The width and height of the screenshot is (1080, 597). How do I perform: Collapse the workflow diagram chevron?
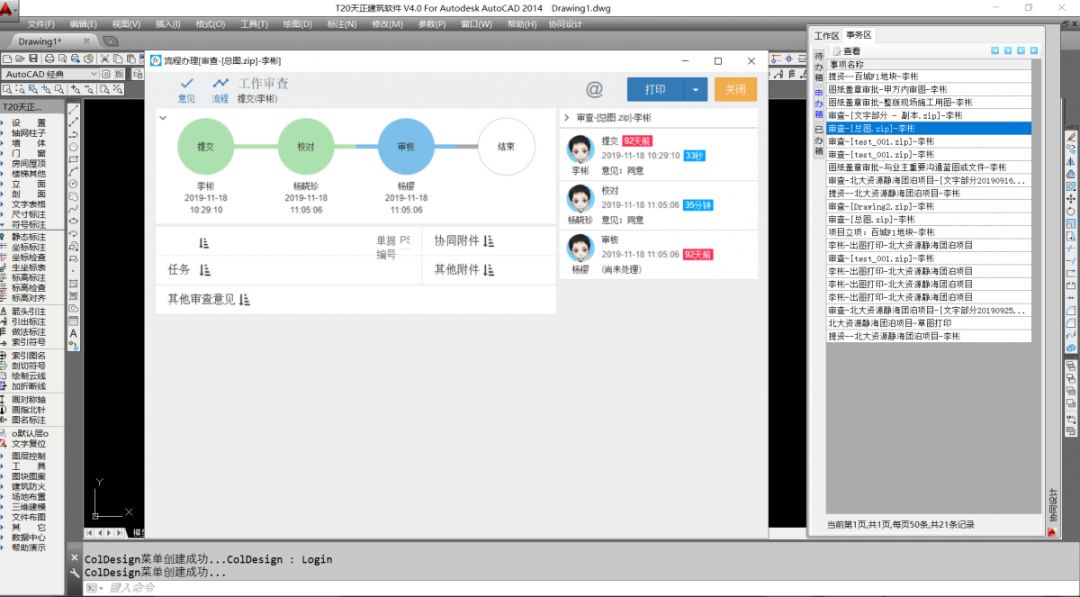point(163,118)
